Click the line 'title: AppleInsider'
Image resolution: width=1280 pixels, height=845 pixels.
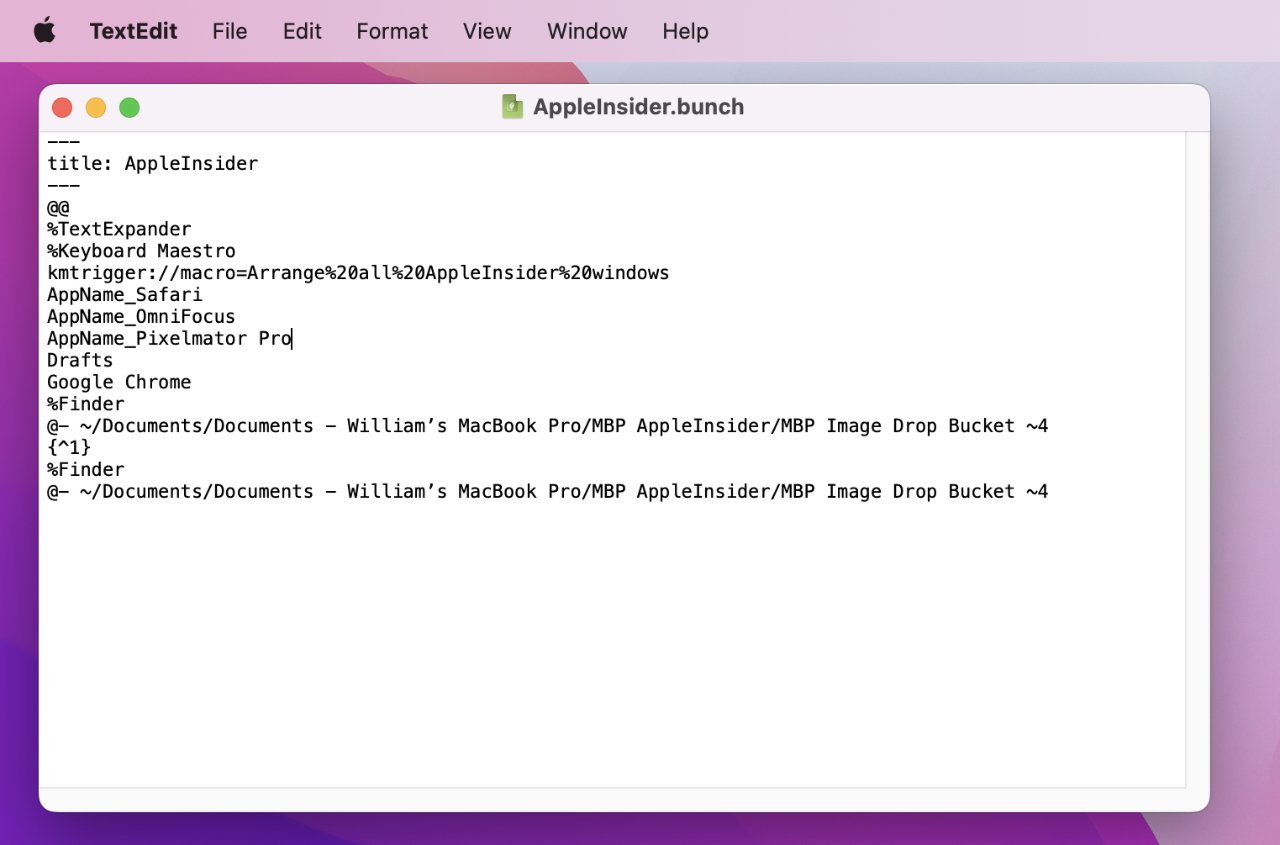pos(153,163)
